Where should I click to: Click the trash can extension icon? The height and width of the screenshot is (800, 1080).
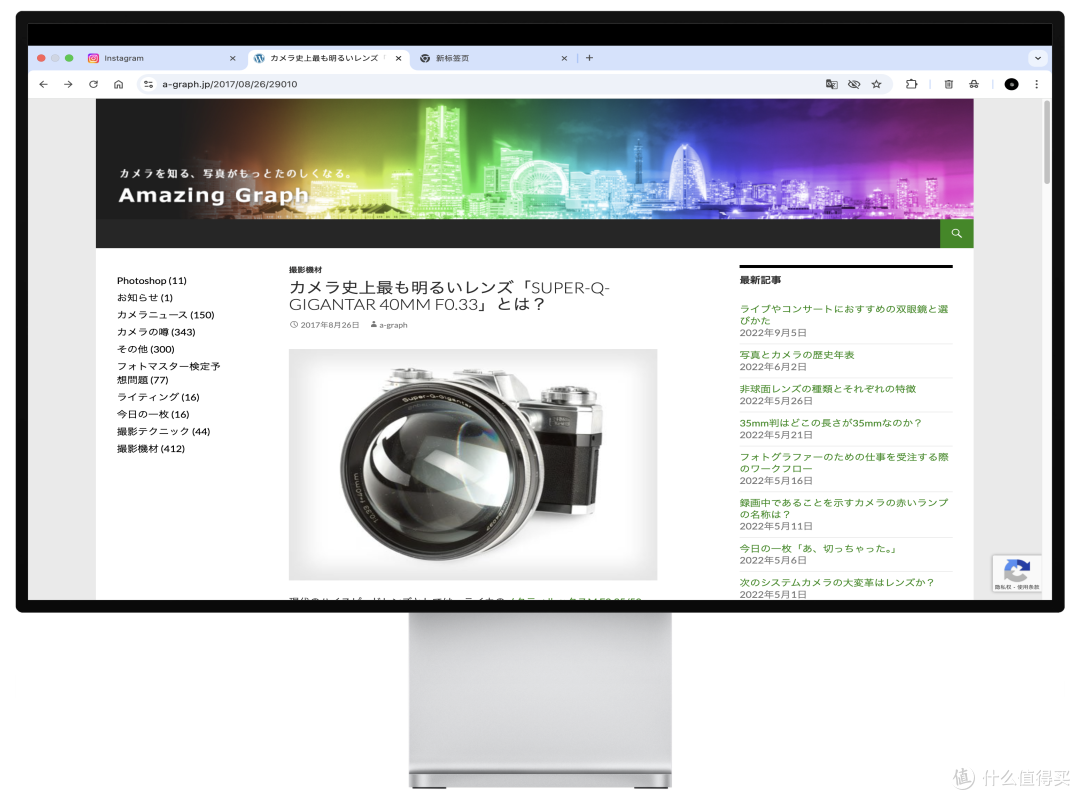pos(948,84)
